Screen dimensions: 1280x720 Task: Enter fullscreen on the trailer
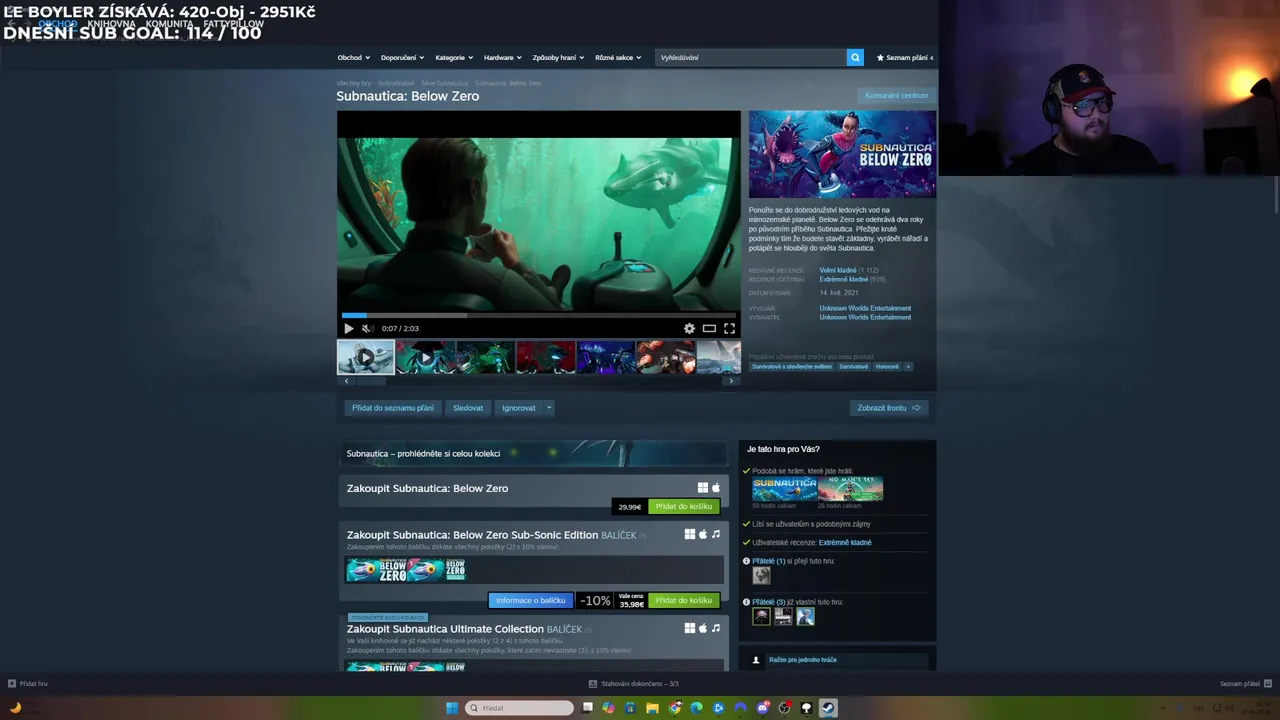729,328
